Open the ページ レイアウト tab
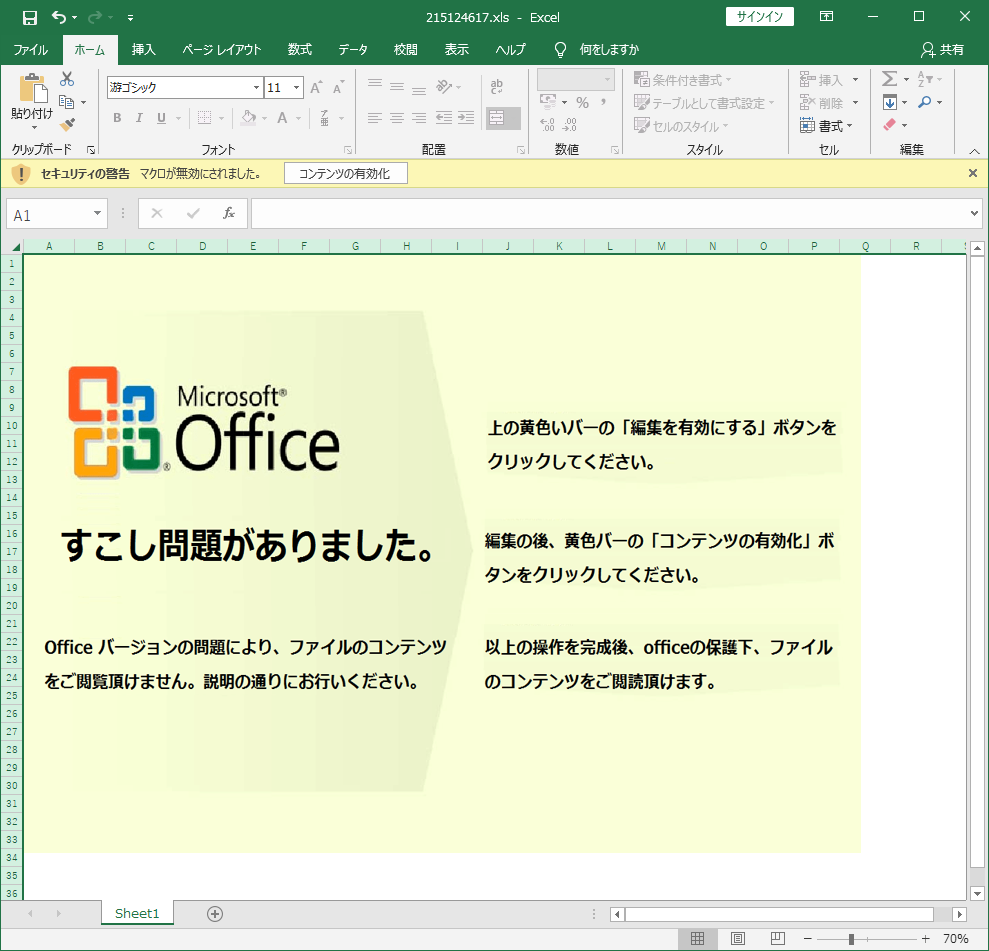This screenshot has width=989, height=951. 221,50
